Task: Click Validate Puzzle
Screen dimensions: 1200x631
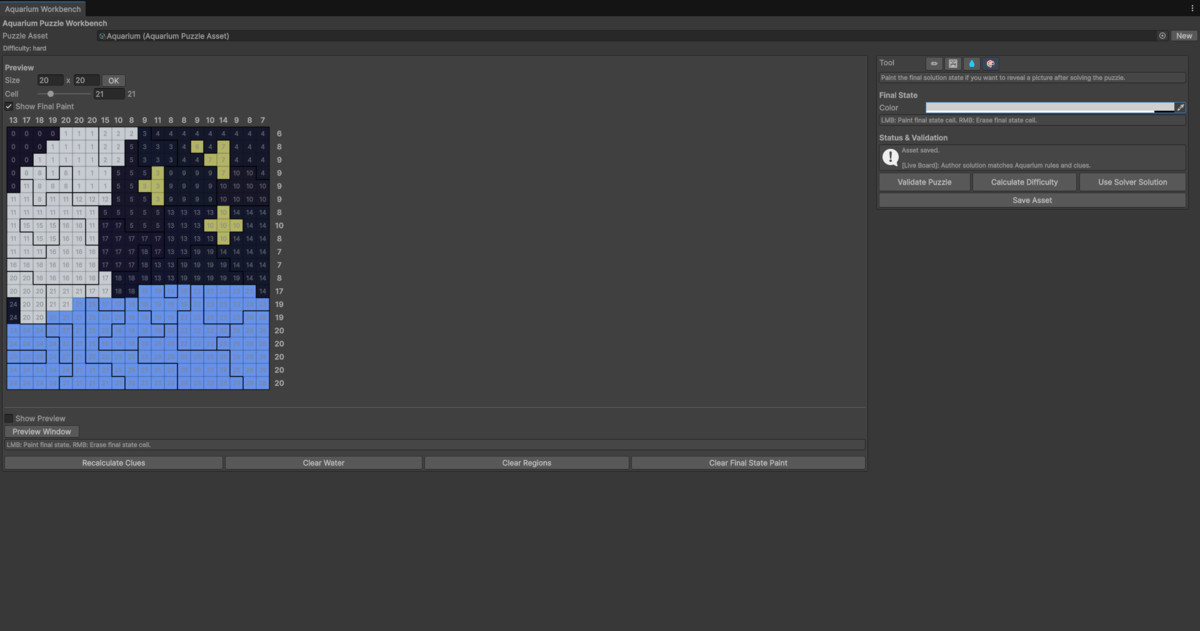Action: tap(927, 182)
